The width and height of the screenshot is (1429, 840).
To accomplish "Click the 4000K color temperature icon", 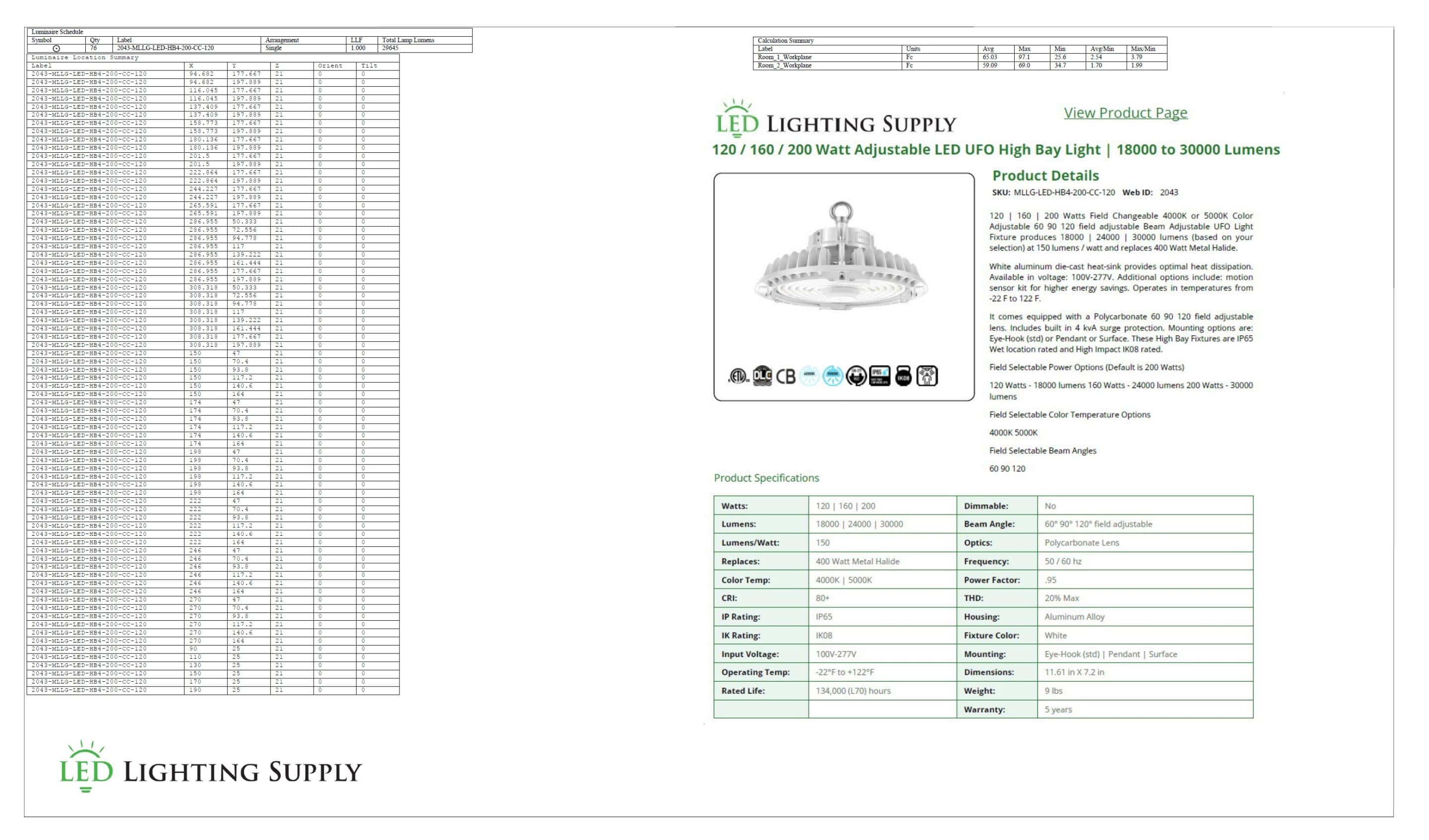I will 809,376.
